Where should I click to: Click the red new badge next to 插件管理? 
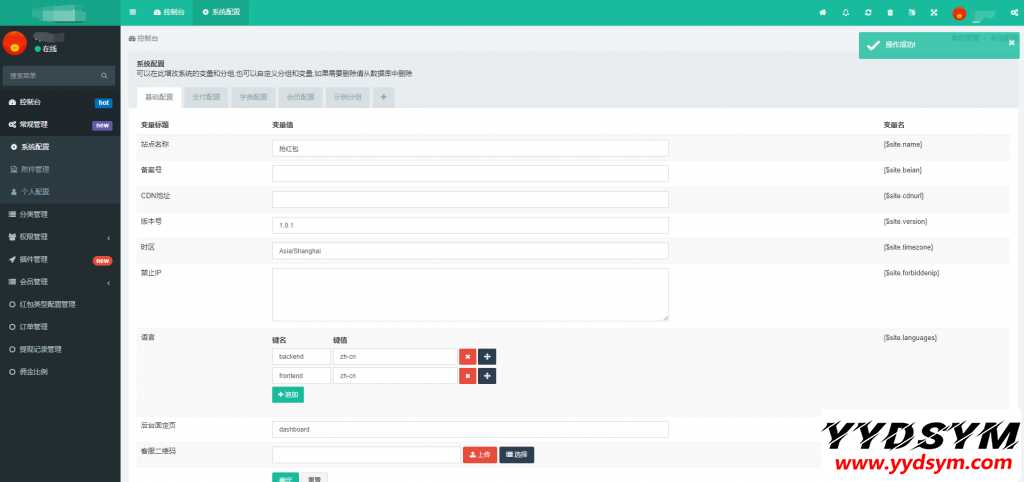click(103, 261)
